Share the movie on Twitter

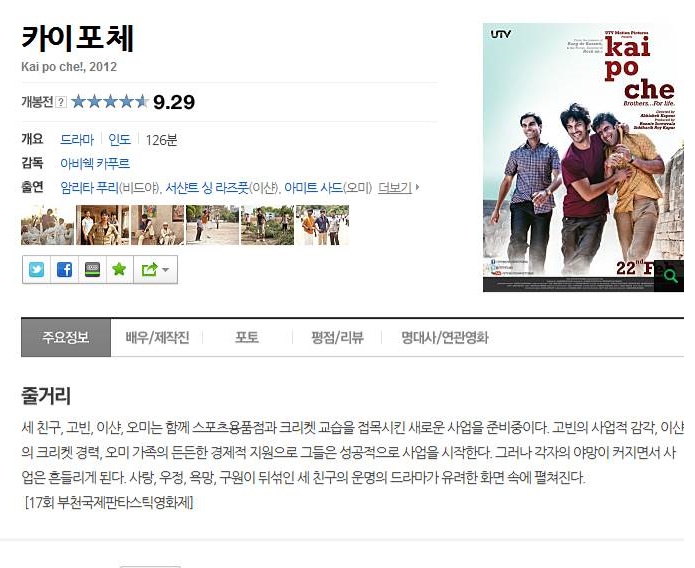(x=36, y=269)
